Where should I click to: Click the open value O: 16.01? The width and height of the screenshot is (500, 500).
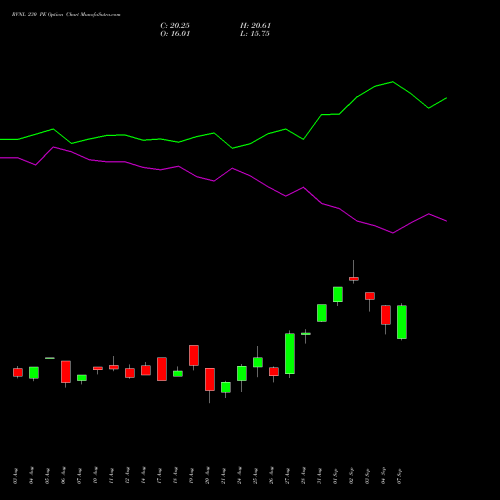tap(175, 34)
